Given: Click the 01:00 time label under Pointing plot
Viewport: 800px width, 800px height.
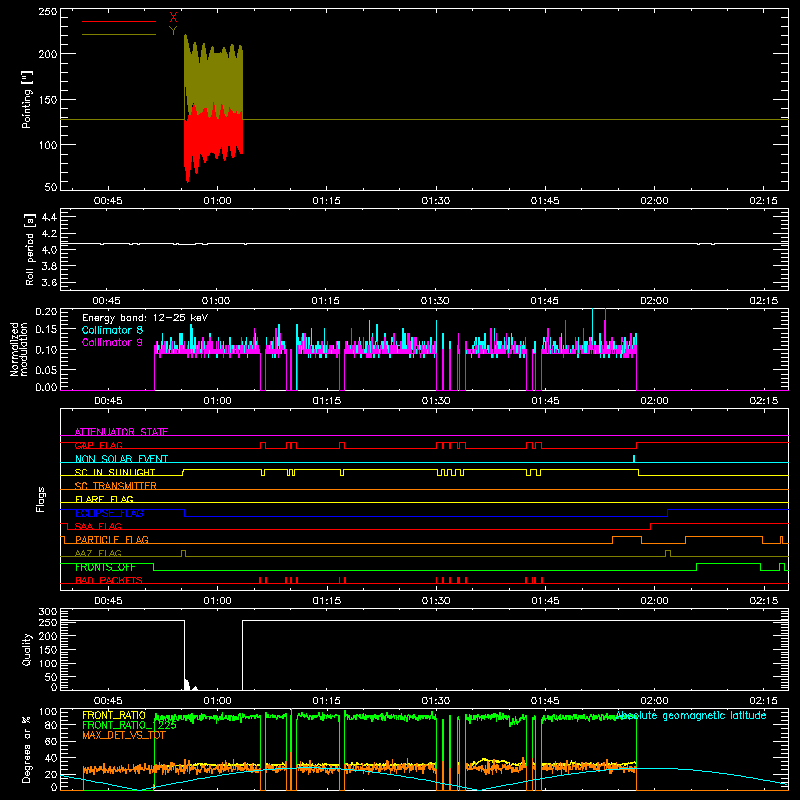Looking at the screenshot, I should tap(217, 201).
